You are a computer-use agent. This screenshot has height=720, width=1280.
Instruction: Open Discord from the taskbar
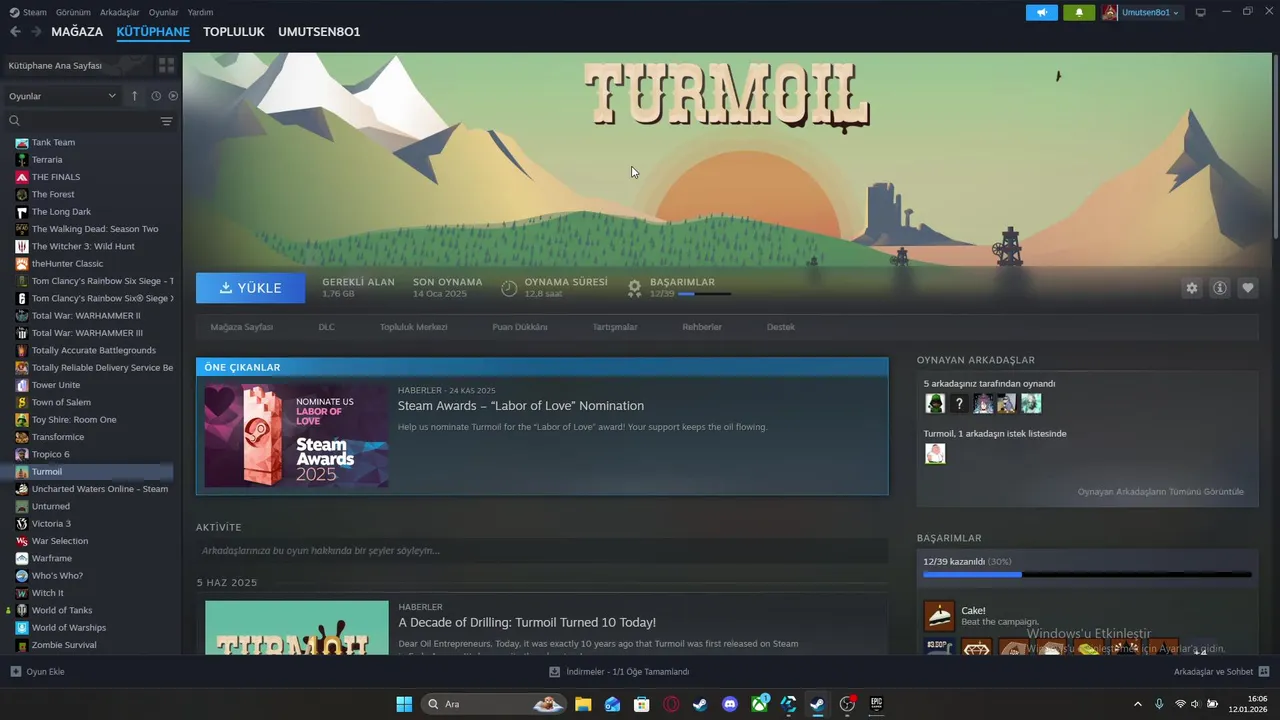click(730, 704)
